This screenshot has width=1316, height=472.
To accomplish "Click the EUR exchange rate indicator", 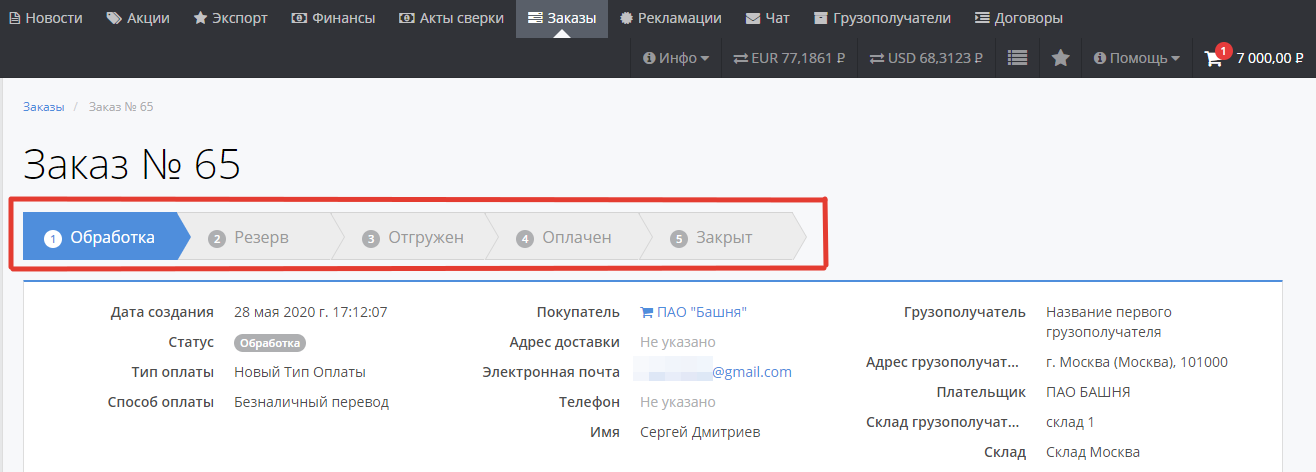I will click(789, 58).
